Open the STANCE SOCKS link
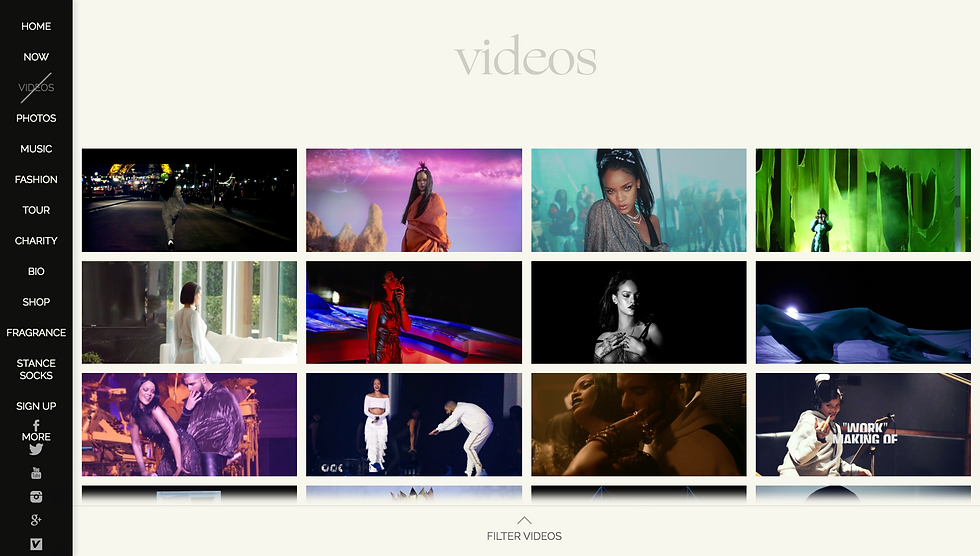 coord(36,369)
